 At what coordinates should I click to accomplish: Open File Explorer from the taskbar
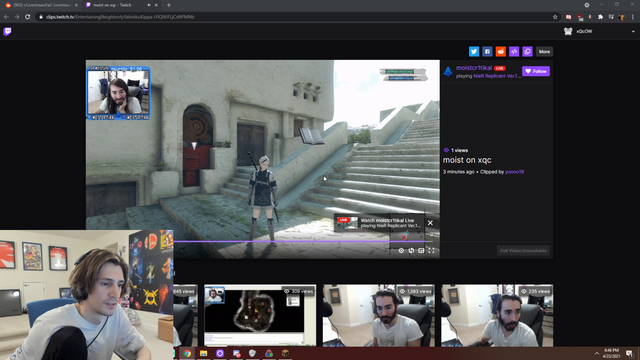pyautogui.click(x=203, y=353)
